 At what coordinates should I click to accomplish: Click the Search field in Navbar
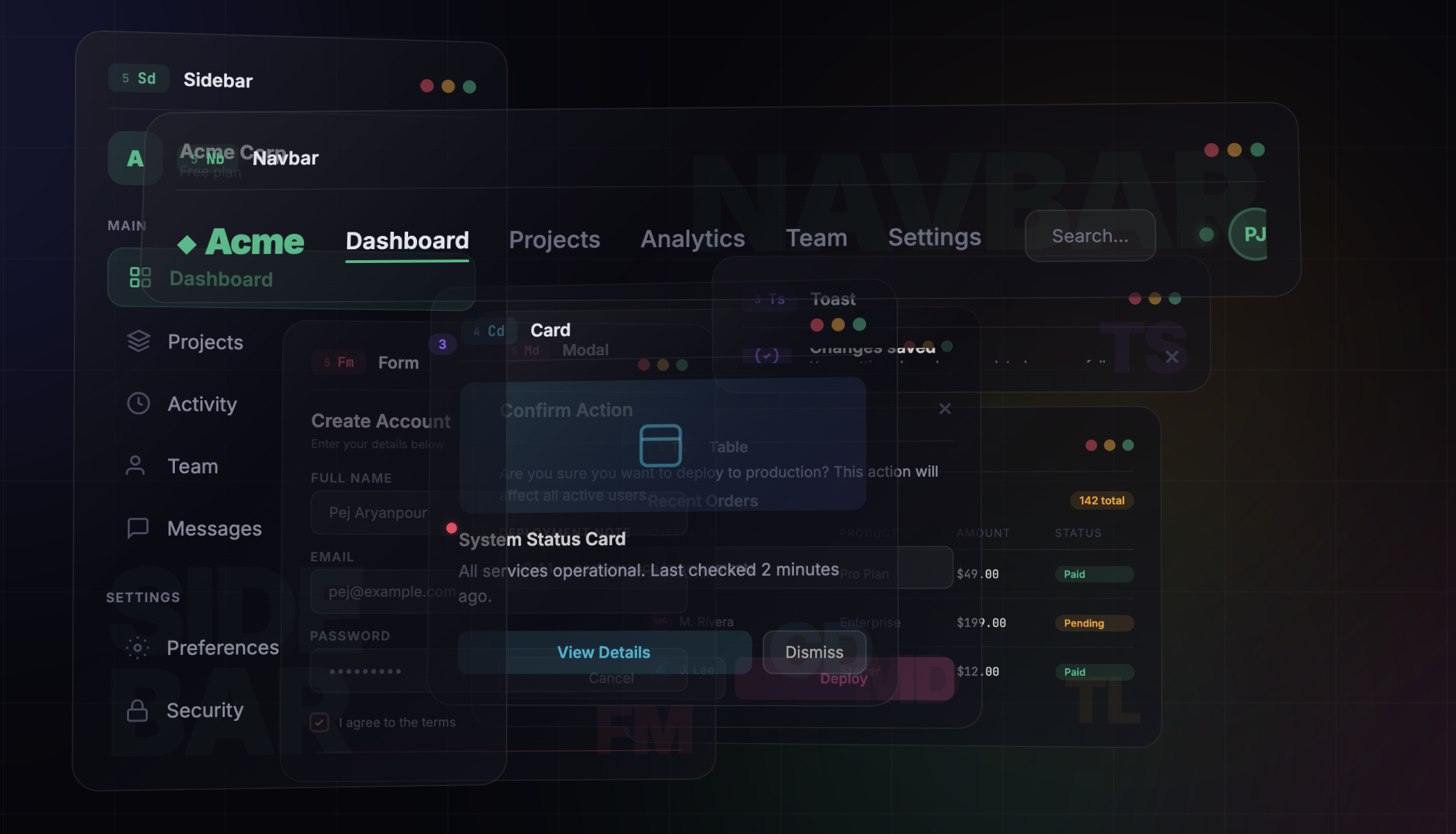pos(1090,236)
